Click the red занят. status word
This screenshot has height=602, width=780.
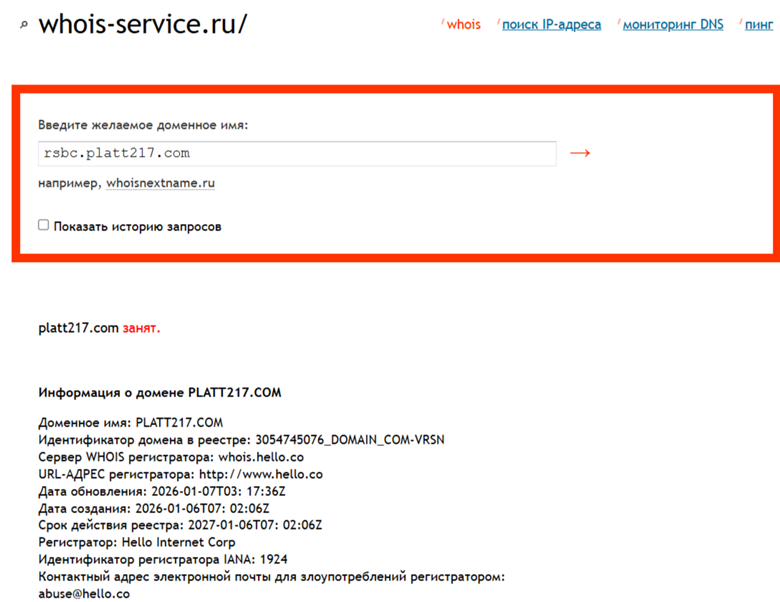[x=141, y=327]
